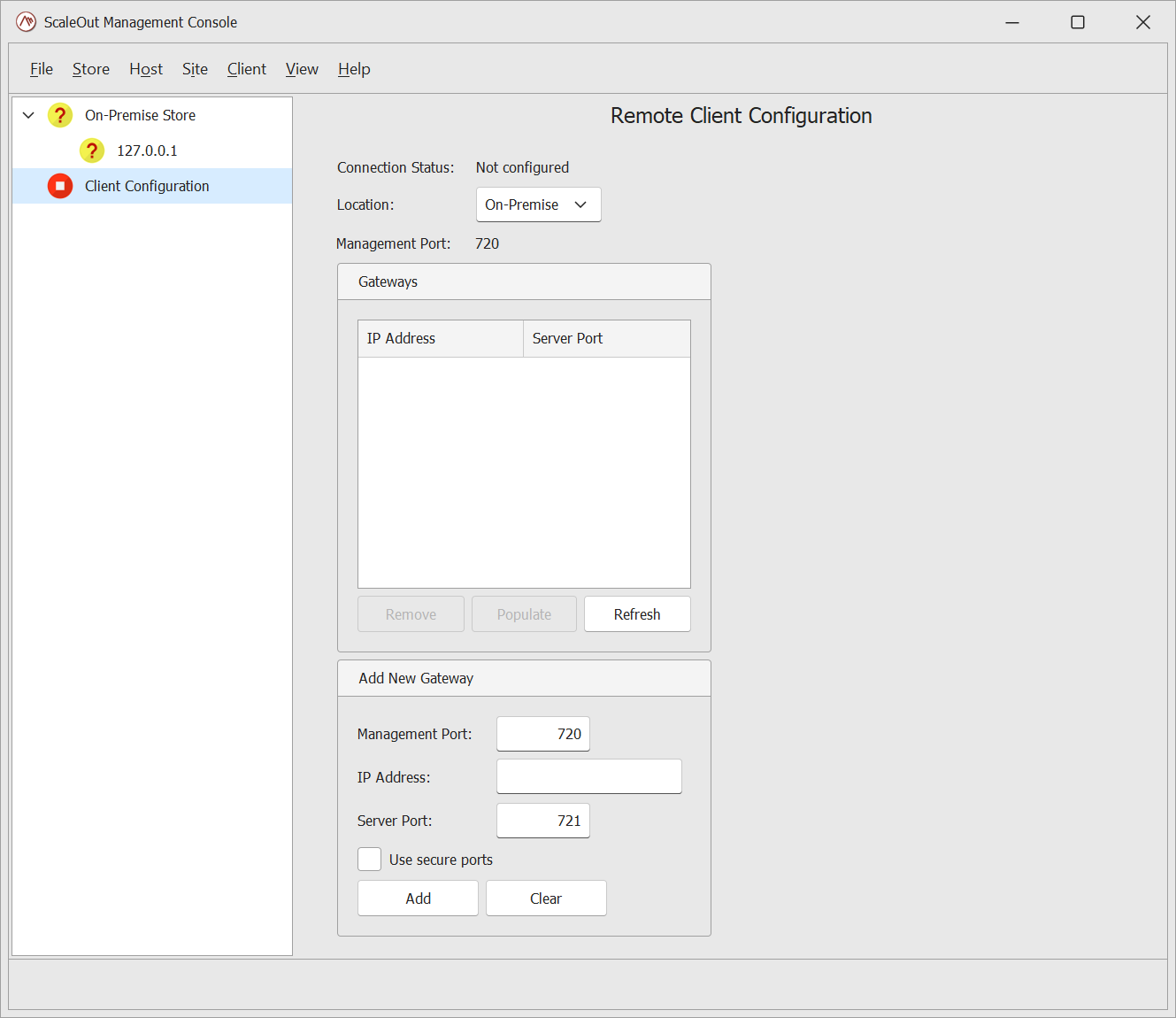This screenshot has width=1176, height=1018.
Task: Click the Remote Client Configuration heading
Action: [x=742, y=116]
